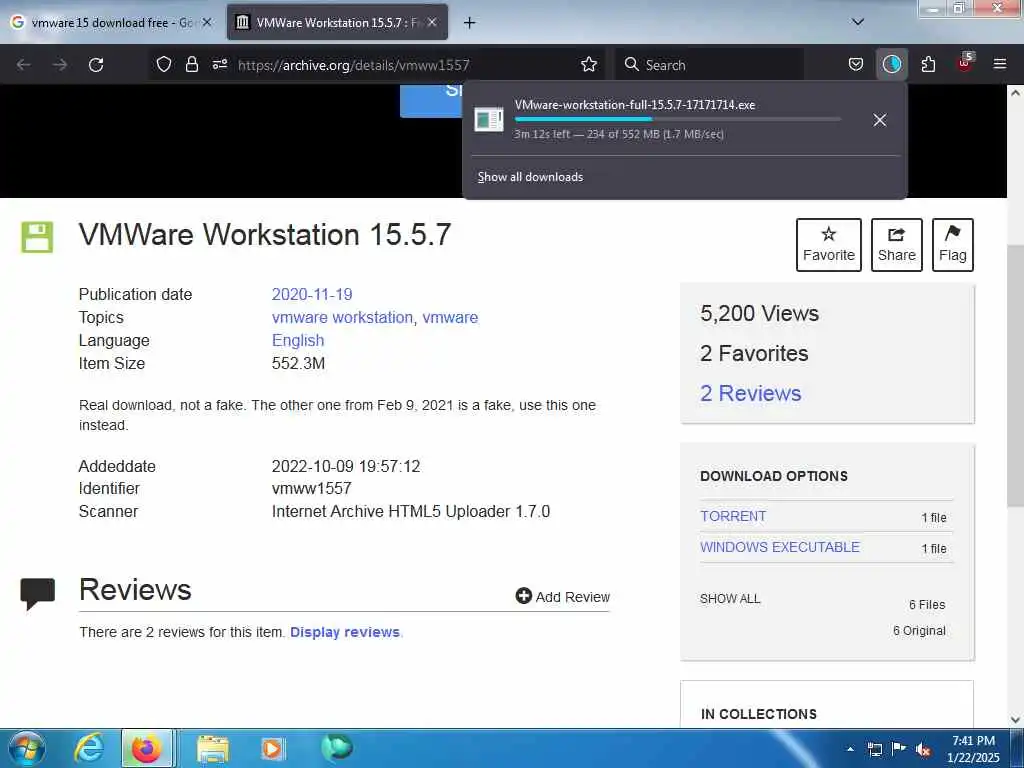1024x768 pixels.
Task: Click the page vertical scrollbar thumb
Action: [x=1015, y=376]
